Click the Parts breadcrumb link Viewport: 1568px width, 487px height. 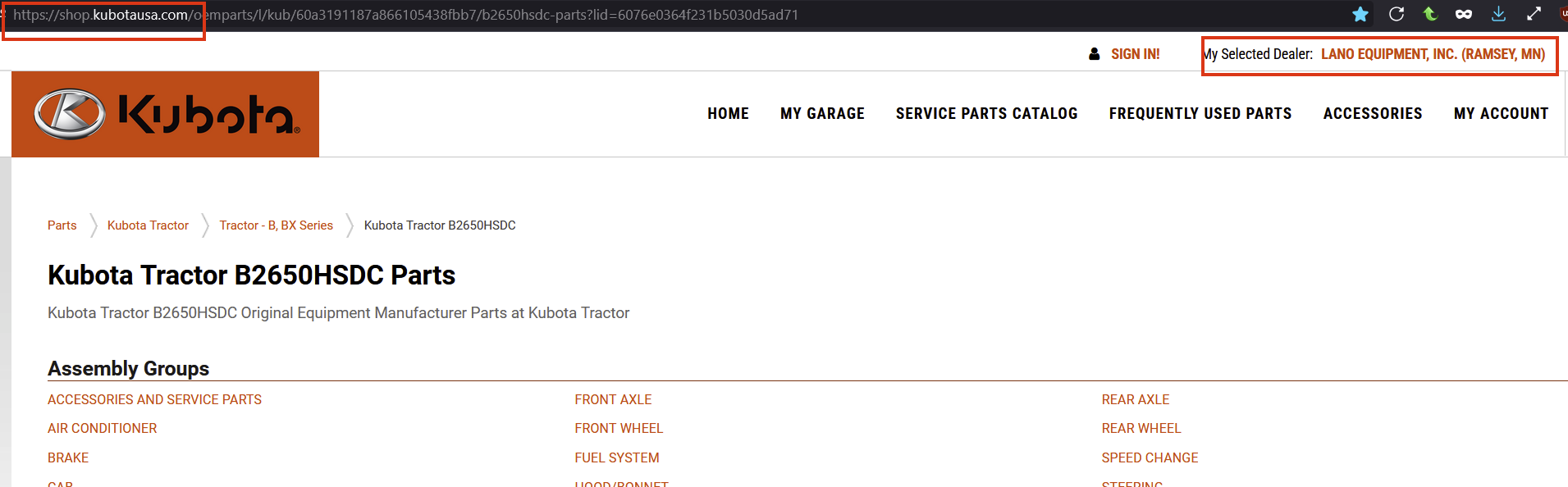pyautogui.click(x=62, y=225)
